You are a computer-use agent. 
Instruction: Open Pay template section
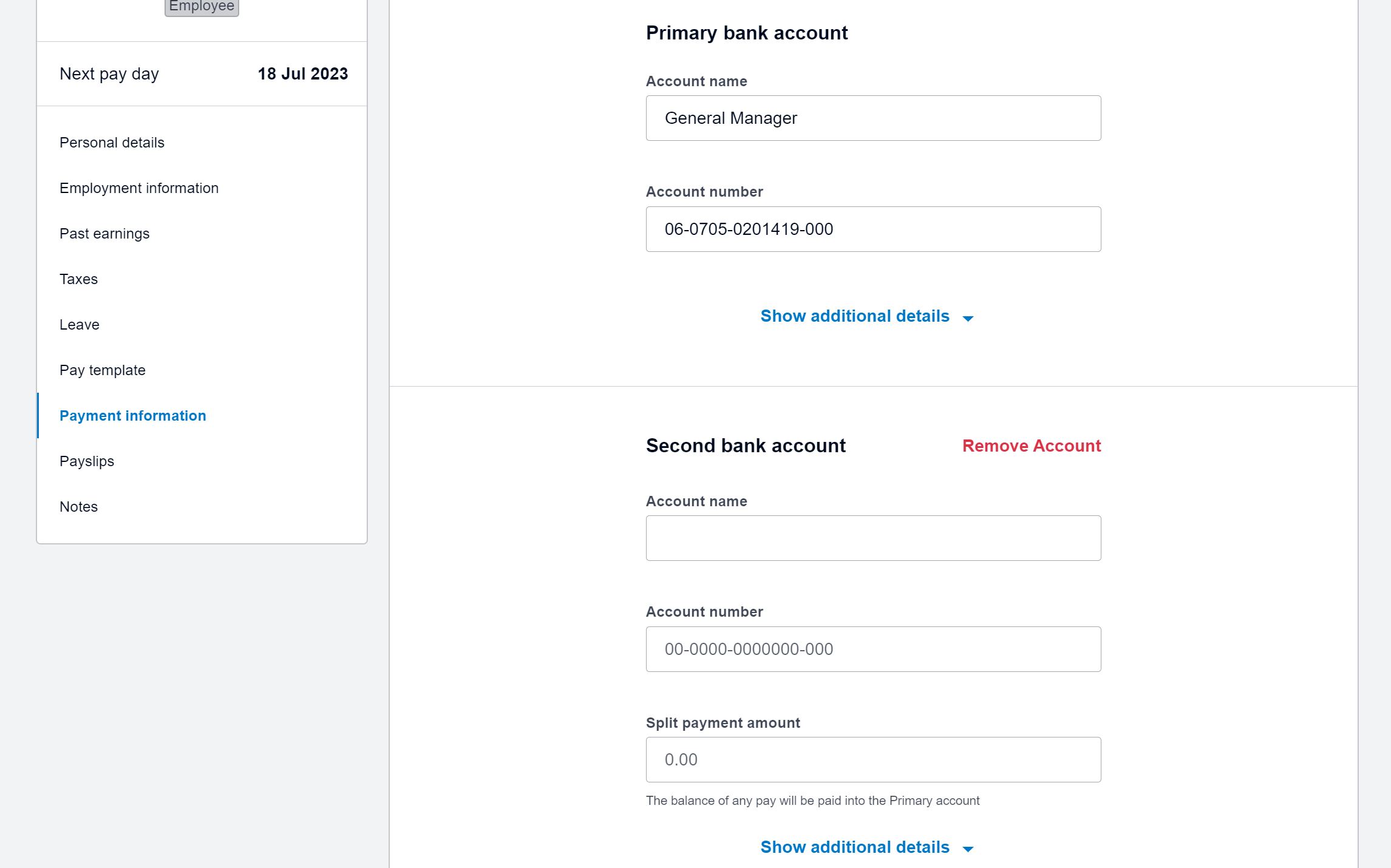point(103,370)
